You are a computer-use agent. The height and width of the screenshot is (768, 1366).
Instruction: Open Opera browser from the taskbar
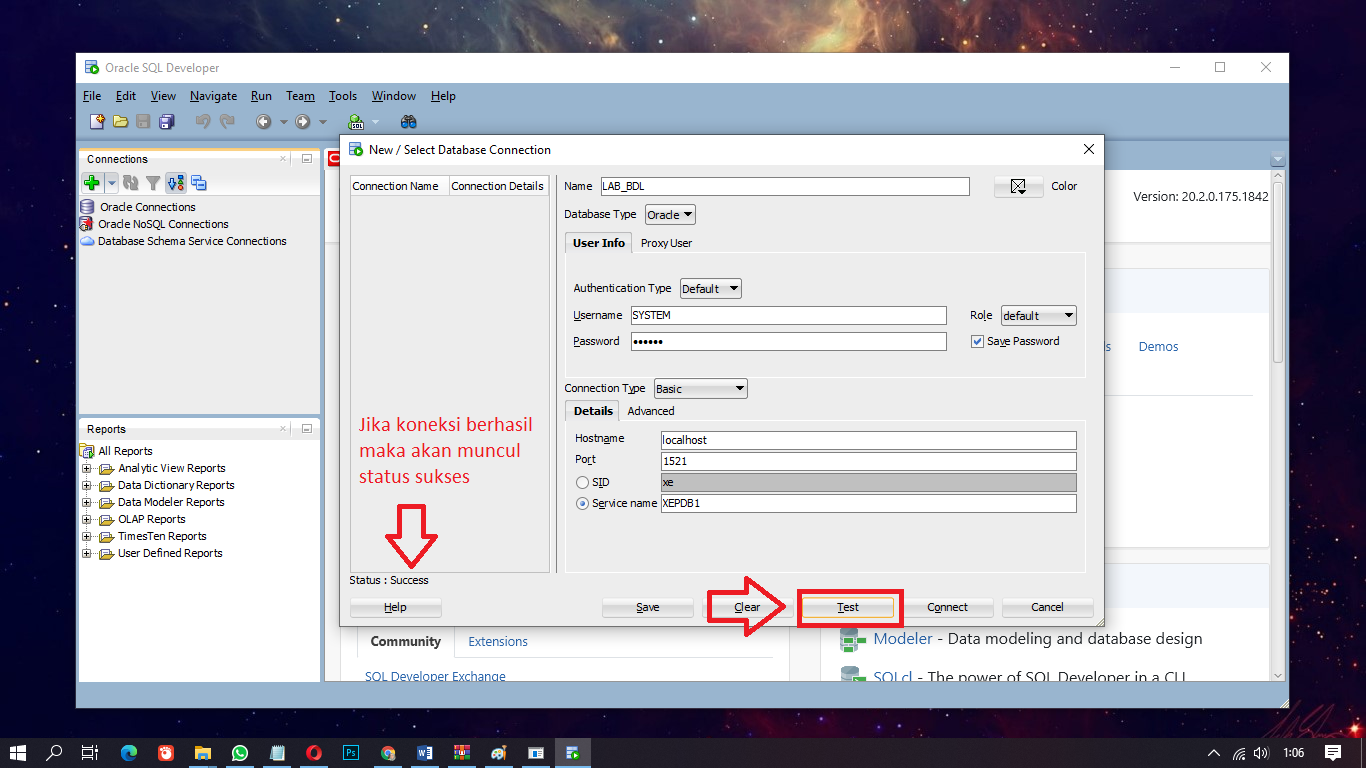pyautogui.click(x=314, y=753)
